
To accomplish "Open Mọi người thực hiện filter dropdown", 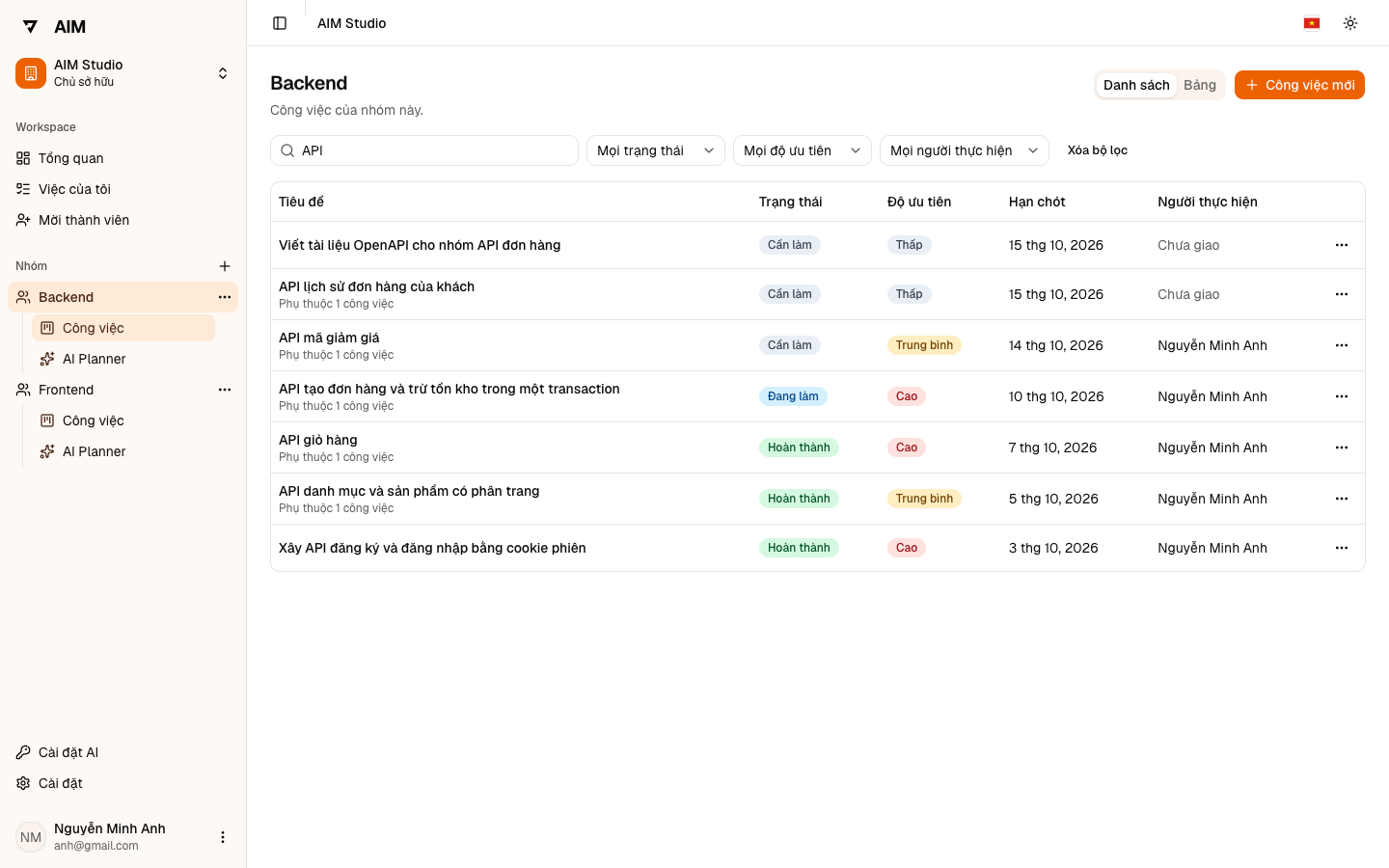I will [x=965, y=150].
